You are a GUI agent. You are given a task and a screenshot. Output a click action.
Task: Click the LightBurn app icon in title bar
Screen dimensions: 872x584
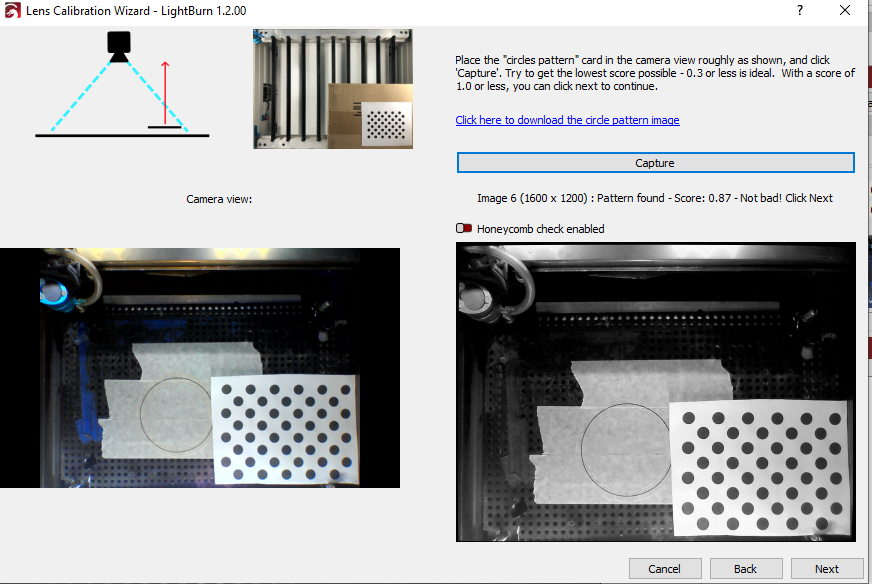pos(12,11)
